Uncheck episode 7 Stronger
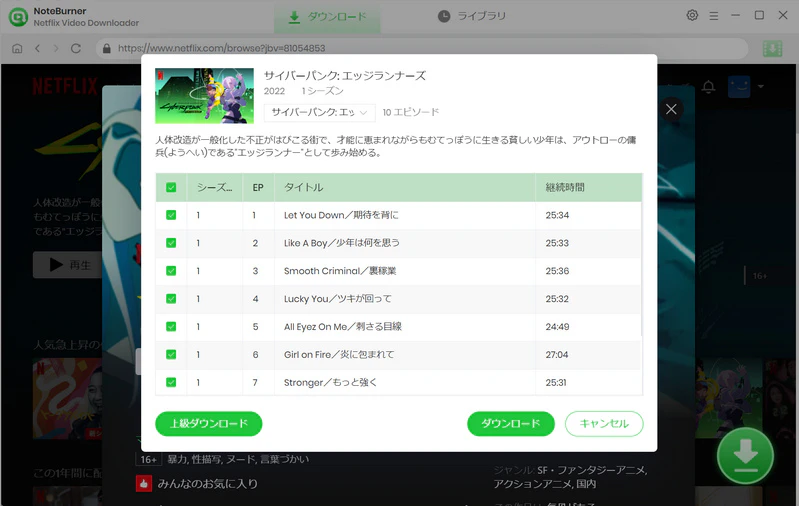The image size is (799, 506). pyautogui.click(x=171, y=382)
